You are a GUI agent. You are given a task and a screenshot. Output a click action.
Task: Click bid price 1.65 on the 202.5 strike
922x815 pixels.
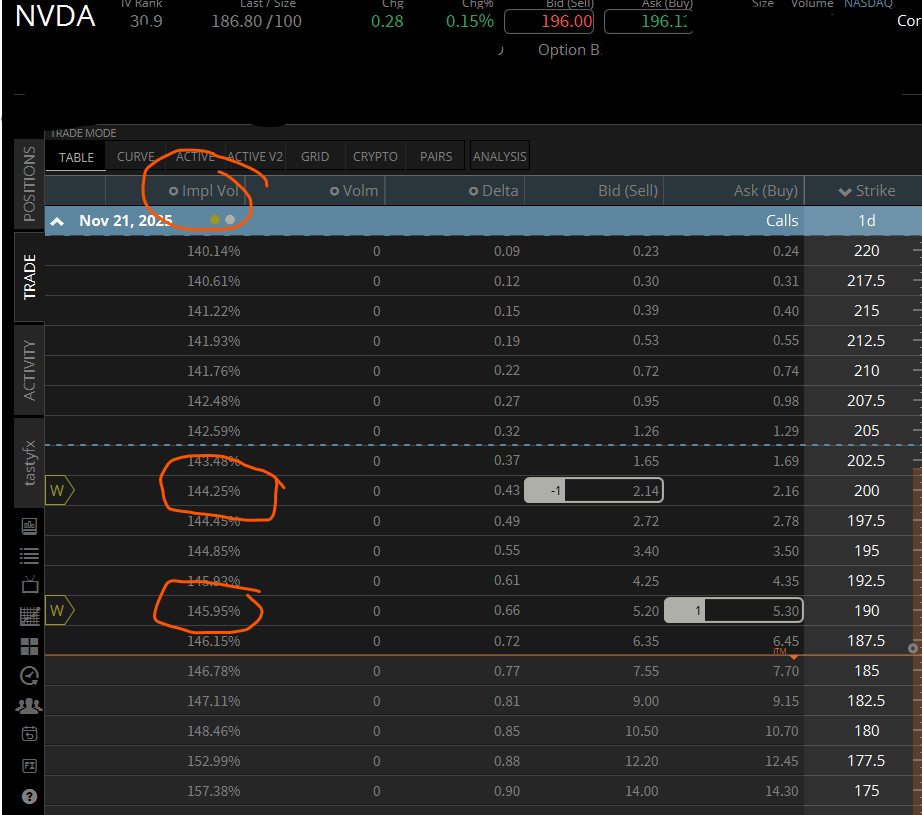coord(646,461)
